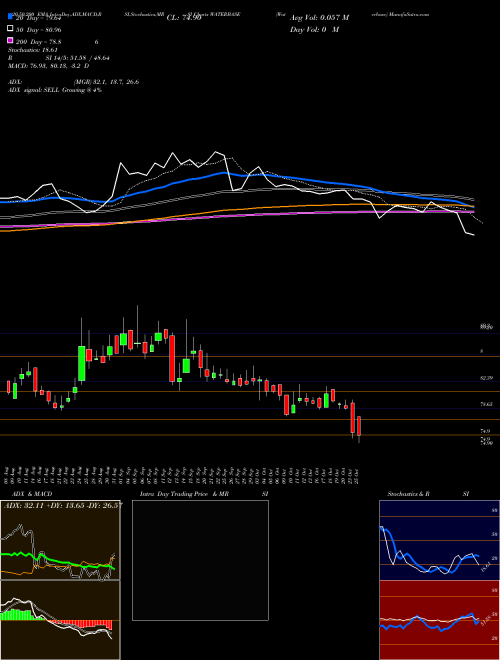This screenshot has width=500, height=660.
Task: Open the red RSI chart thumbnail
Action: tap(439, 620)
